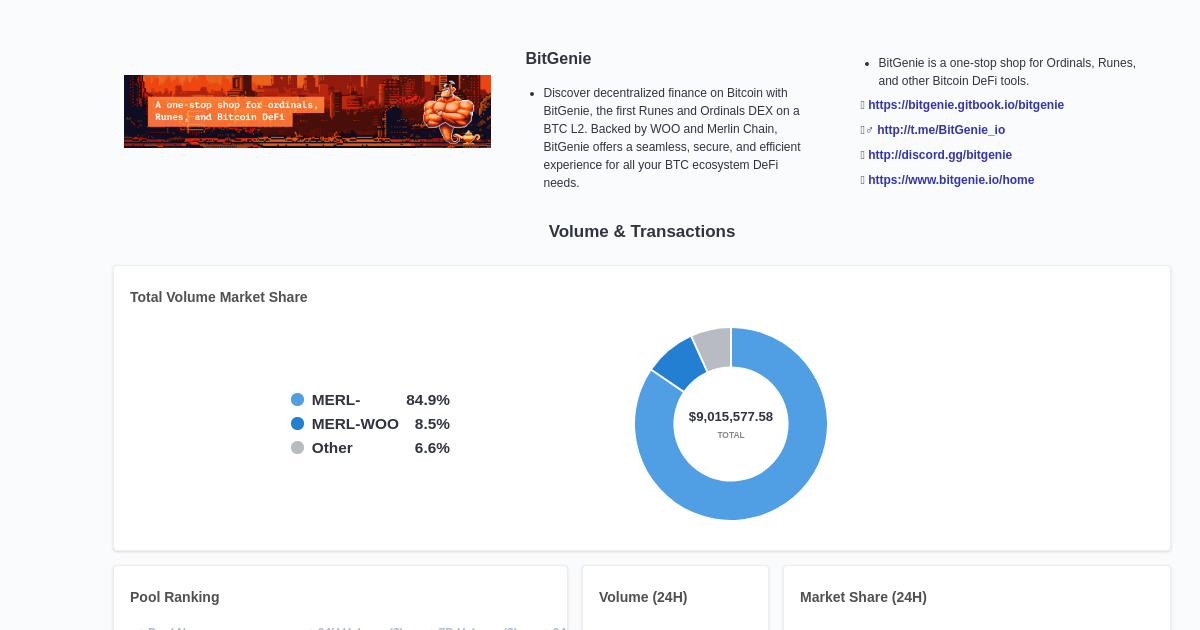Select the Market Share (24H) card header
Image resolution: width=1200 pixels, height=630 pixels.
click(862, 597)
